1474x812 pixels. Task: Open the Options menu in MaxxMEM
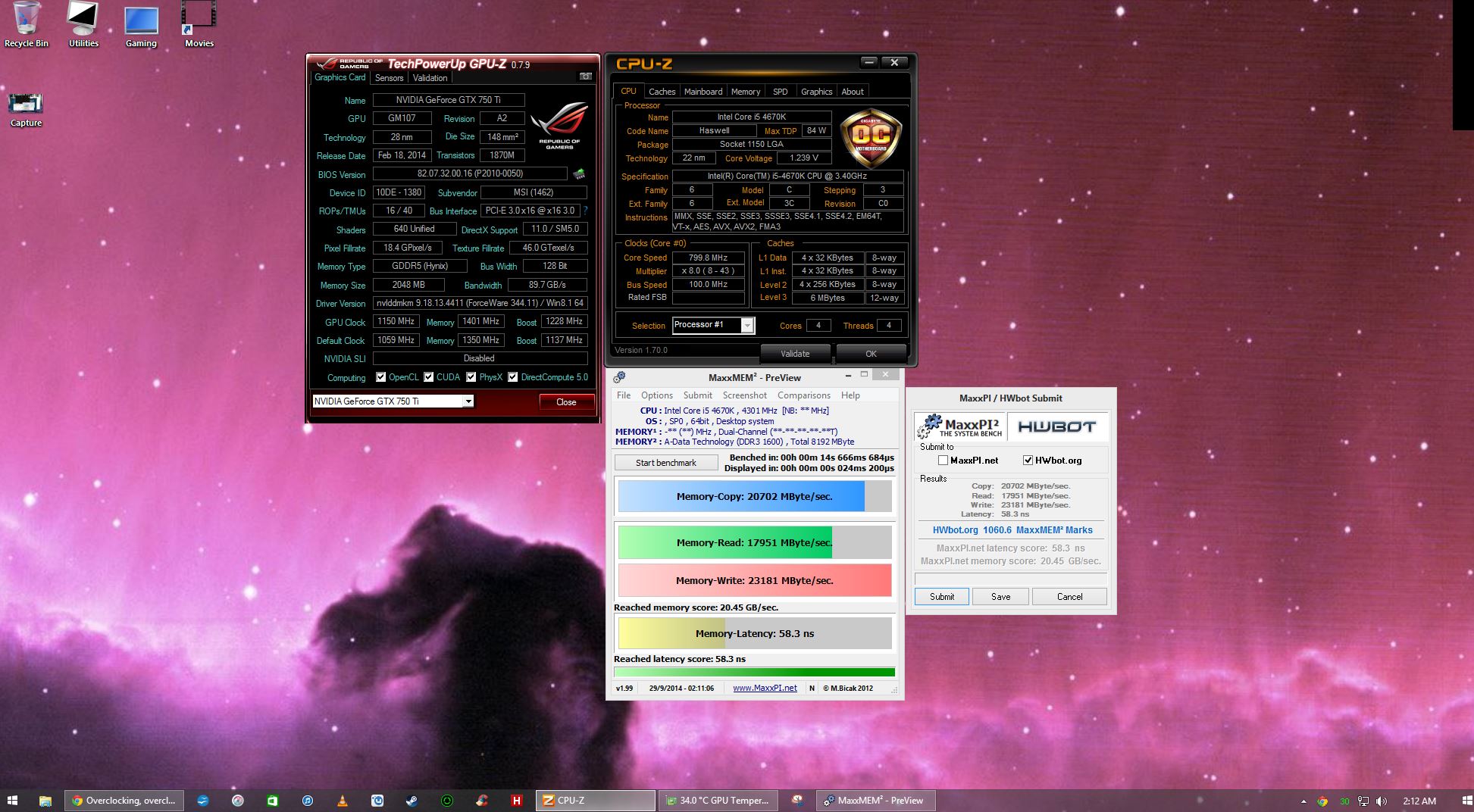(x=656, y=395)
